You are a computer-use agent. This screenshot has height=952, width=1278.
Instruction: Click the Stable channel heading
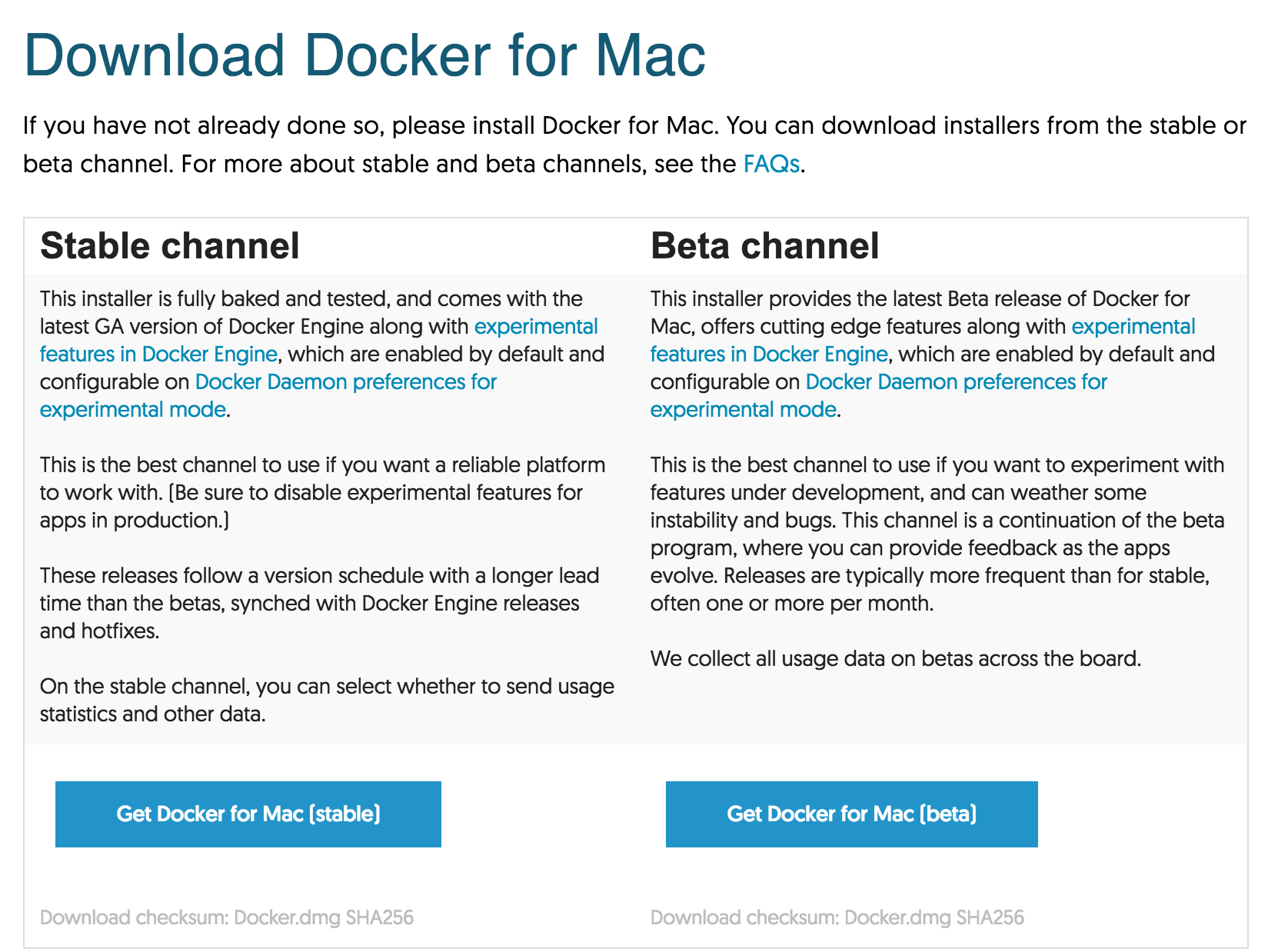coord(170,246)
